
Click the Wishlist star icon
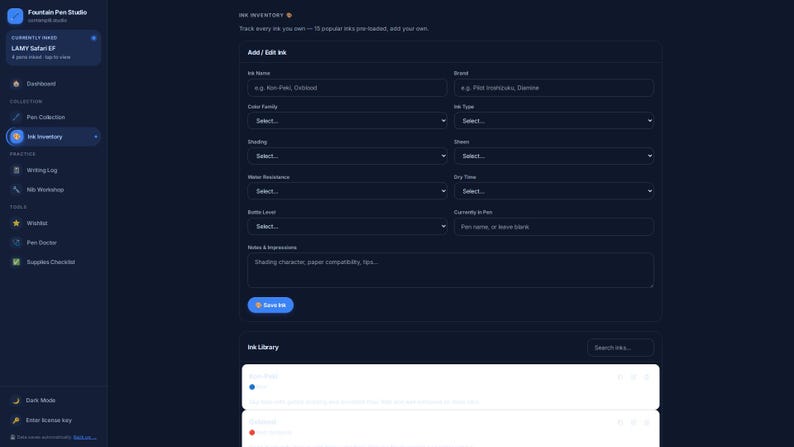pyautogui.click(x=16, y=223)
